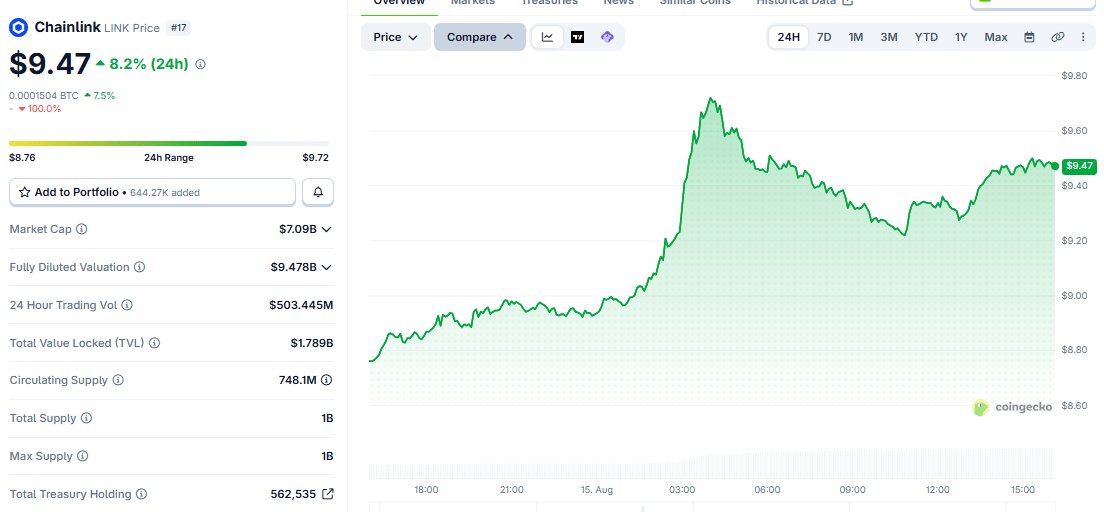The height and width of the screenshot is (512, 1104).
Task: Click the Chainlink logo icon
Action: pos(18,28)
